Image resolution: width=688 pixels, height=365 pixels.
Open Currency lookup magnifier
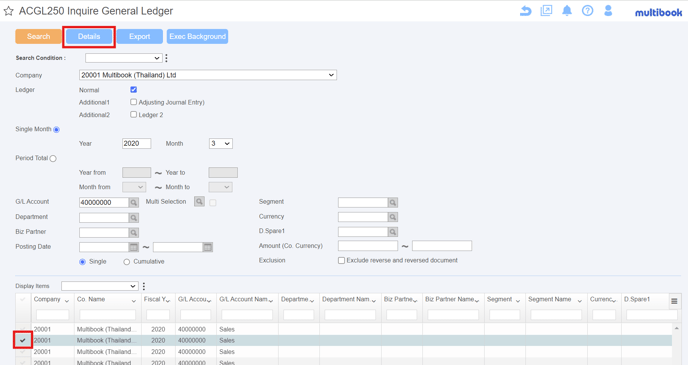(393, 217)
